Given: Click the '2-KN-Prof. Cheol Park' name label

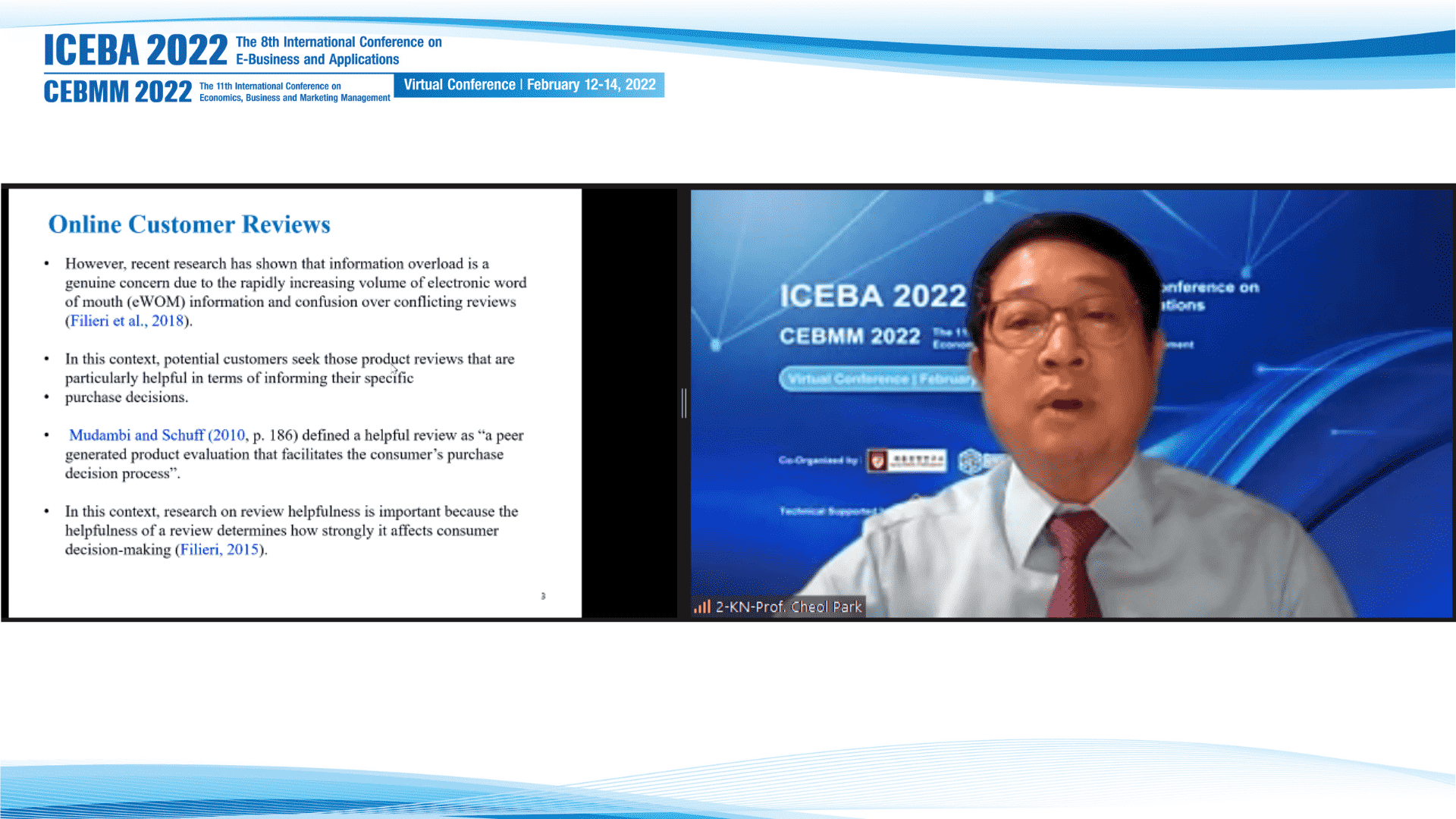Looking at the screenshot, I should click(789, 607).
